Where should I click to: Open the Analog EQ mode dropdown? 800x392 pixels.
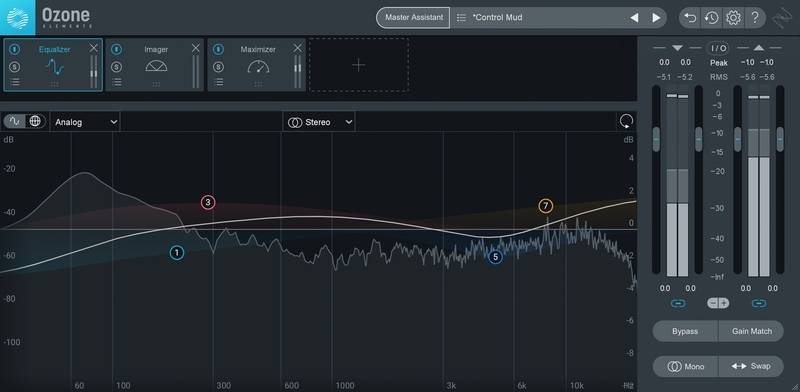[x=85, y=122]
